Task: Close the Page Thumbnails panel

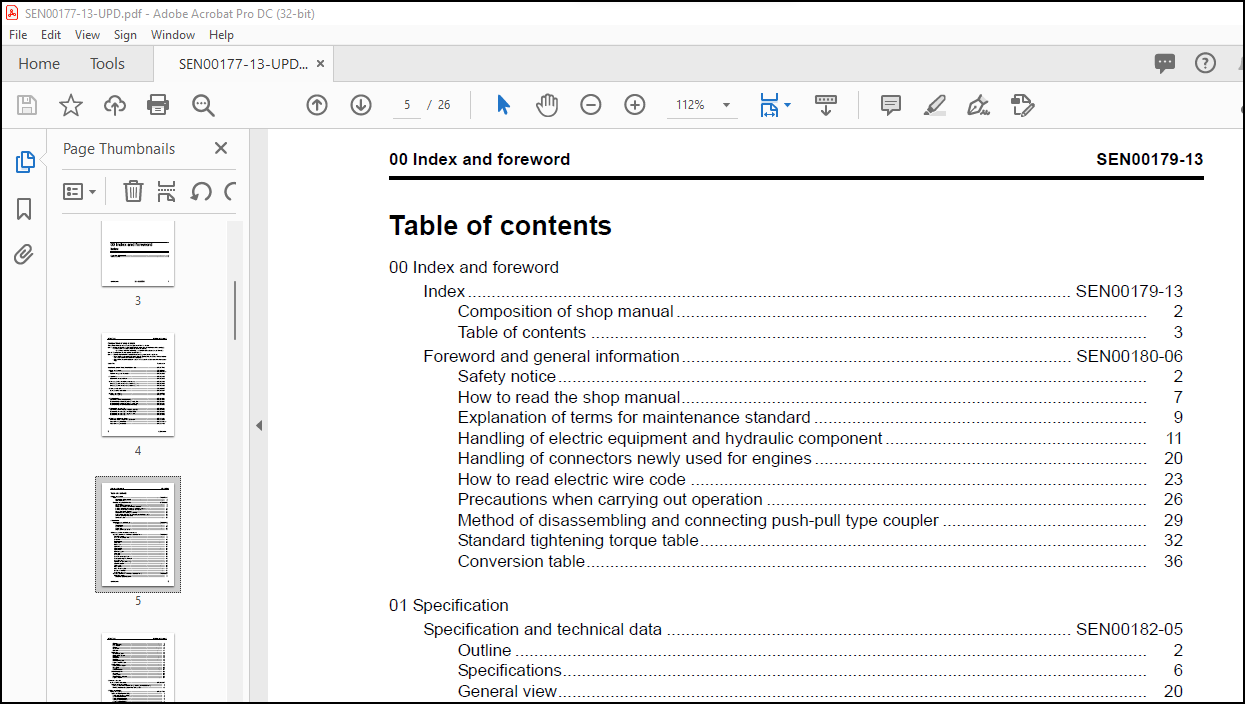Action: [x=221, y=148]
